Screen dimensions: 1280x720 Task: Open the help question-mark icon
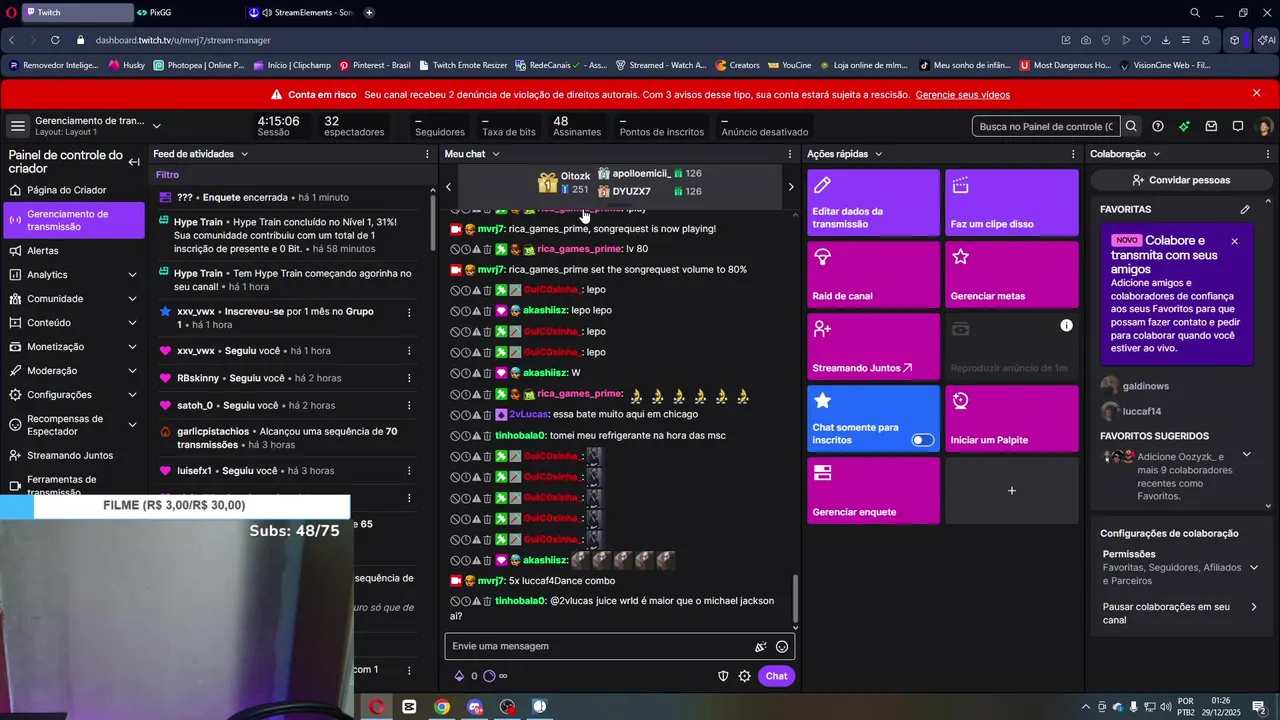pos(1158,126)
